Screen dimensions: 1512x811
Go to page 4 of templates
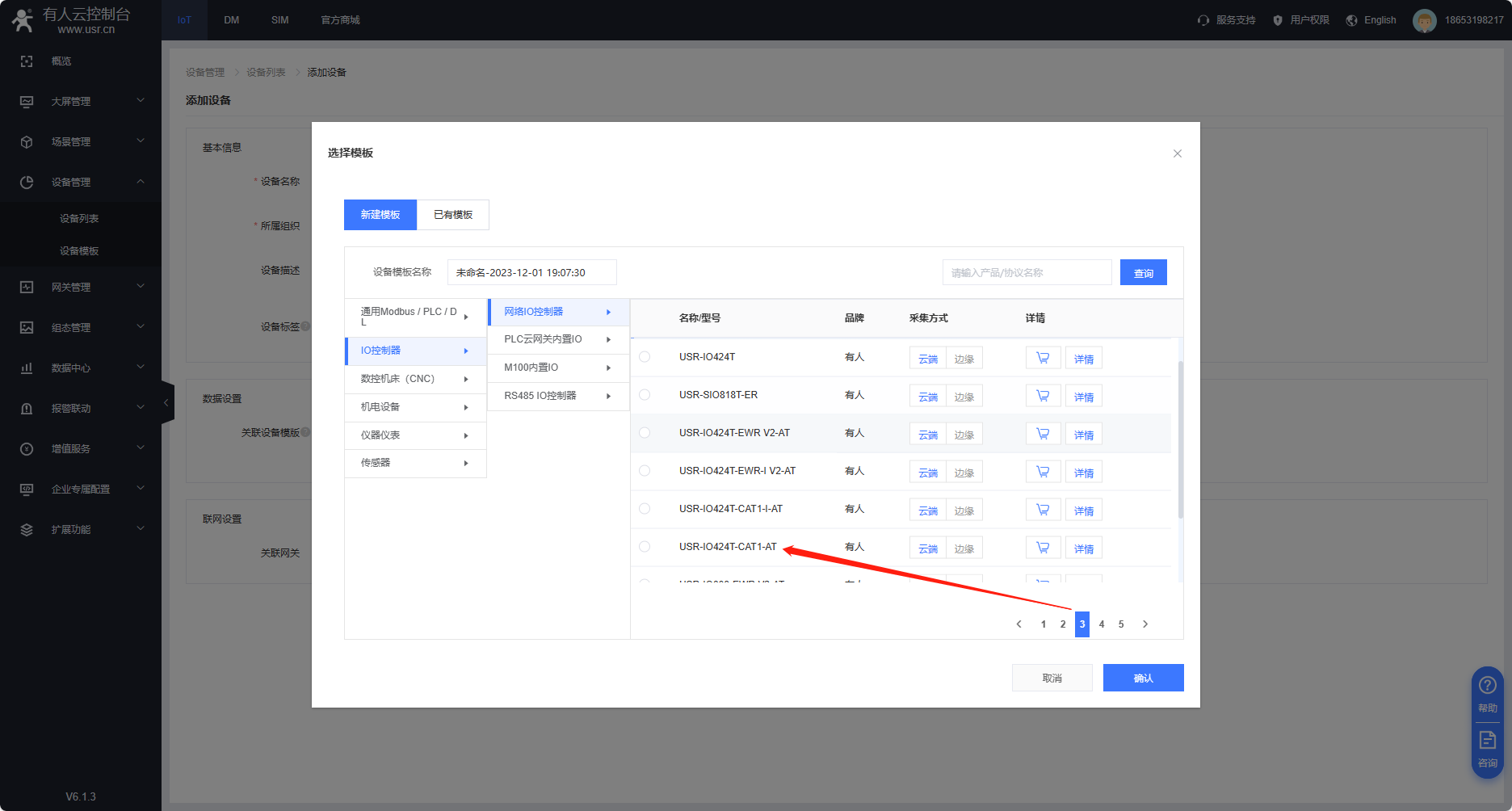tap(1102, 624)
